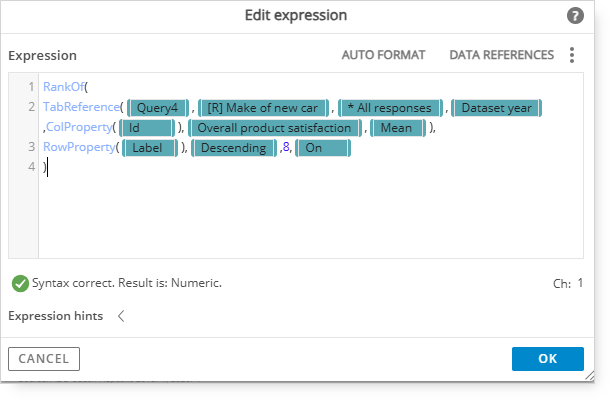
Task: Select the Dataset year token
Action: [x=496, y=108]
